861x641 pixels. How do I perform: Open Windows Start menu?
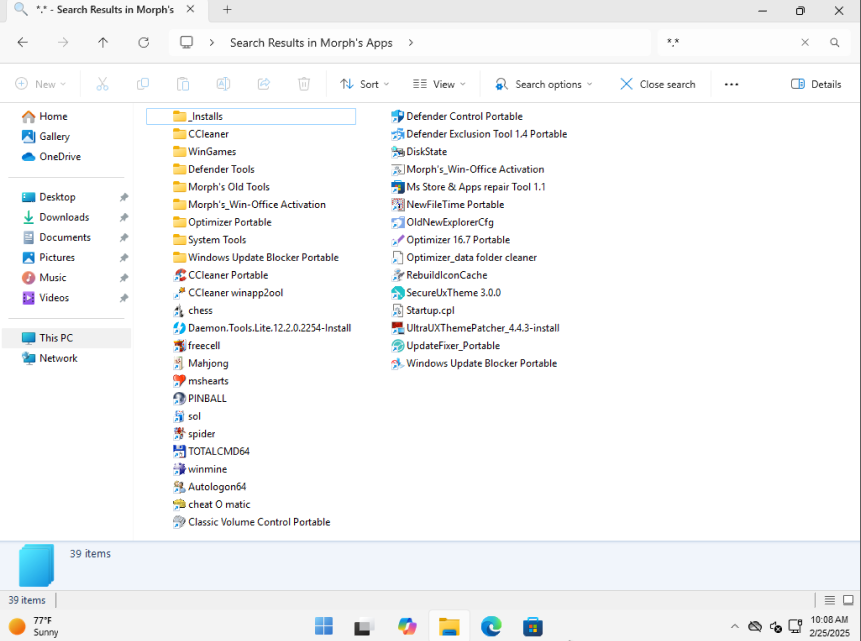click(324, 626)
